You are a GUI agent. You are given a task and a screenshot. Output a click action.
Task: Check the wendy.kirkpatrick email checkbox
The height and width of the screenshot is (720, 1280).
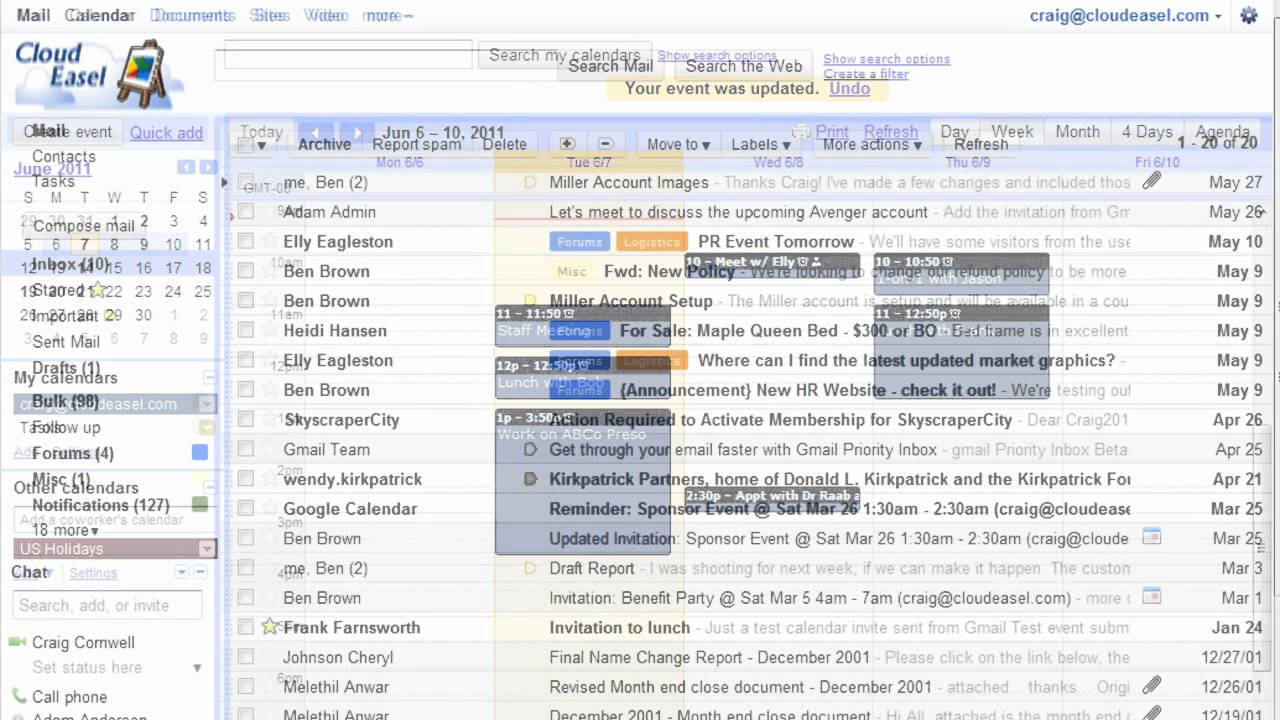(246, 479)
